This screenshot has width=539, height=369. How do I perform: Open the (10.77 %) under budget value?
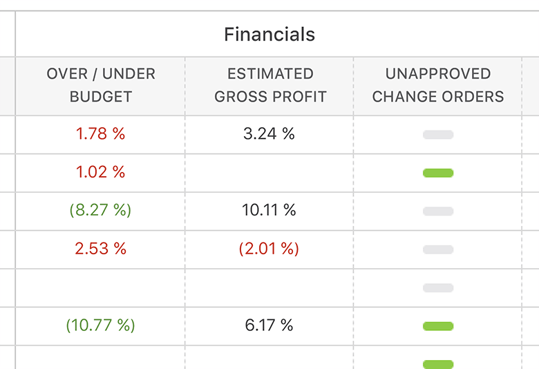pos(100,325)
